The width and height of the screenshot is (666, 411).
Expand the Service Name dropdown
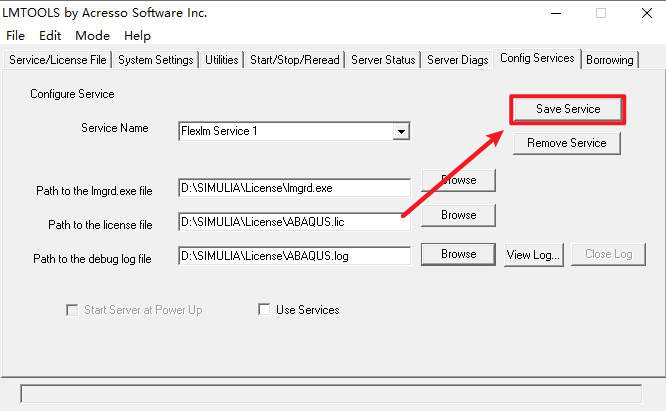(401, 131)
